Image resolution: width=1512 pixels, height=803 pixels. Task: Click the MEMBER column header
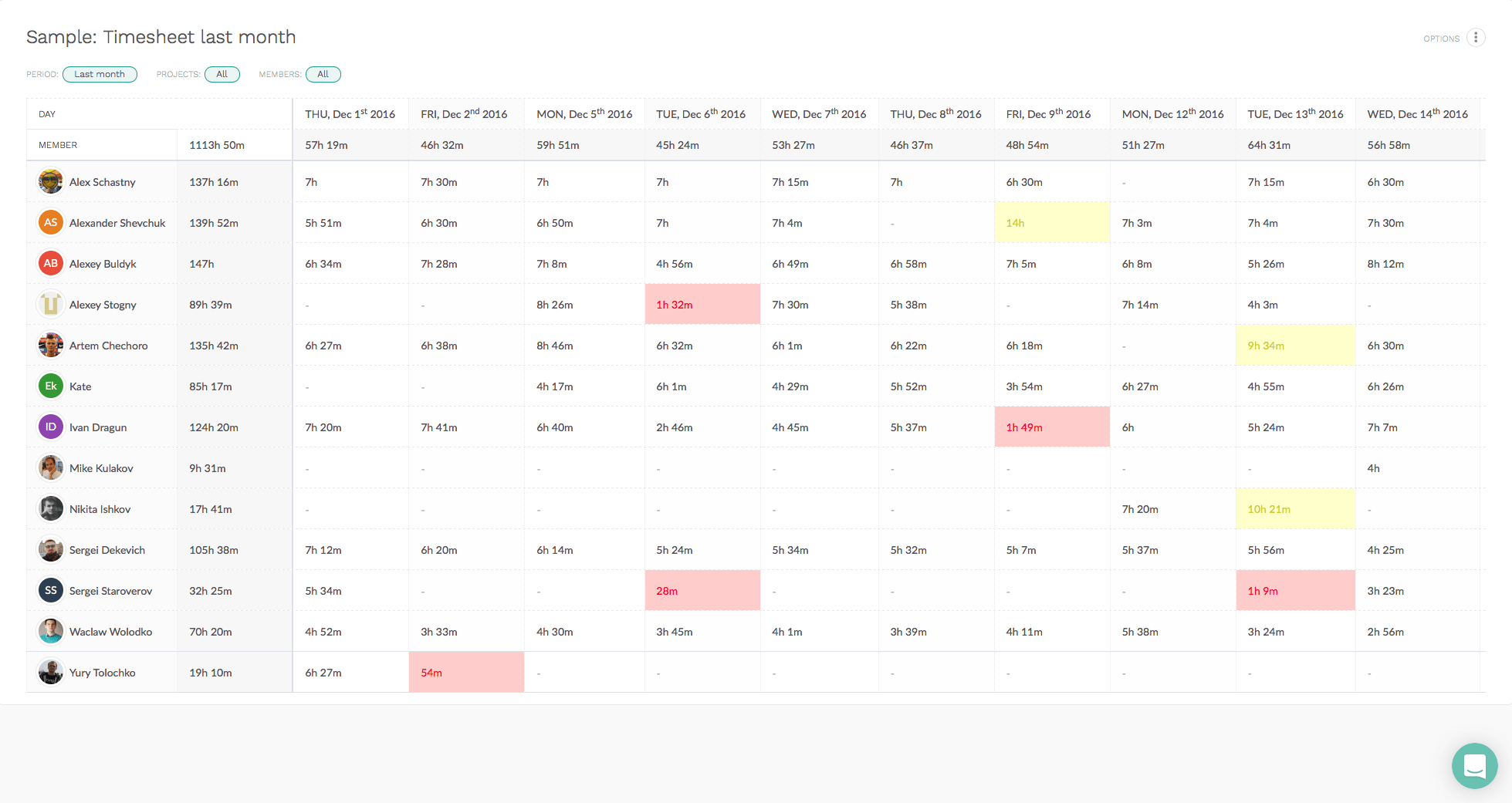(x=58, y=145)
